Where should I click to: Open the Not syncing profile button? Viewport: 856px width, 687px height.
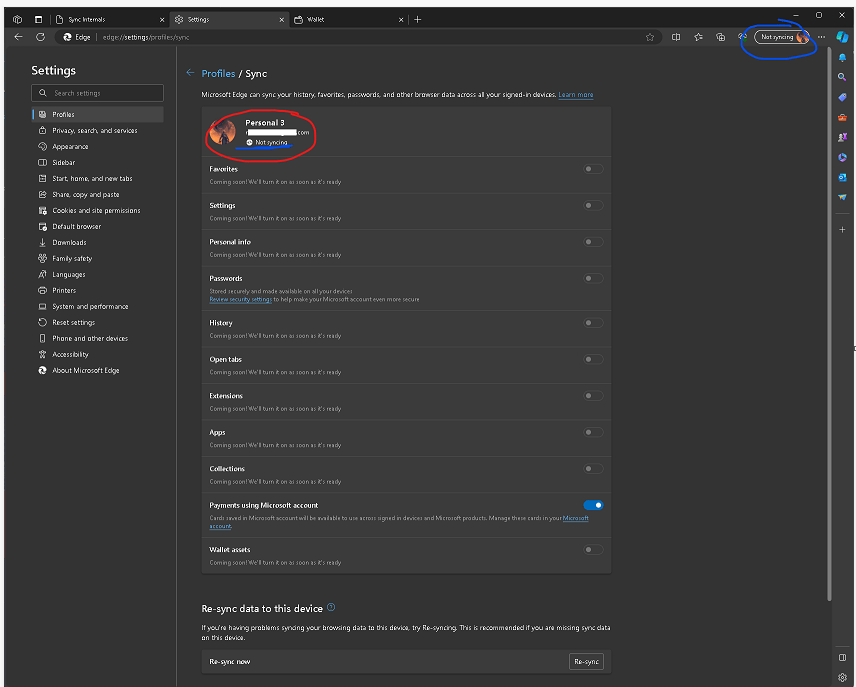(x=782, y=37)
